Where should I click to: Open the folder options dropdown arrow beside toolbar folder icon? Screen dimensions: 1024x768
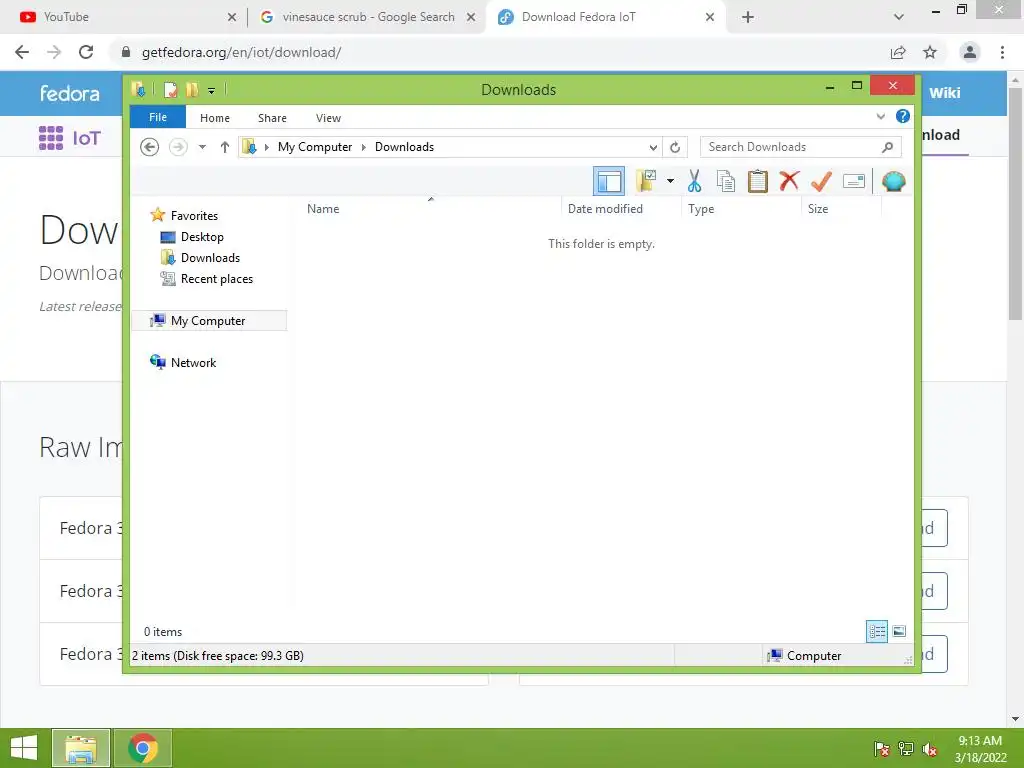pyautogui.click(x=670, y=181)
